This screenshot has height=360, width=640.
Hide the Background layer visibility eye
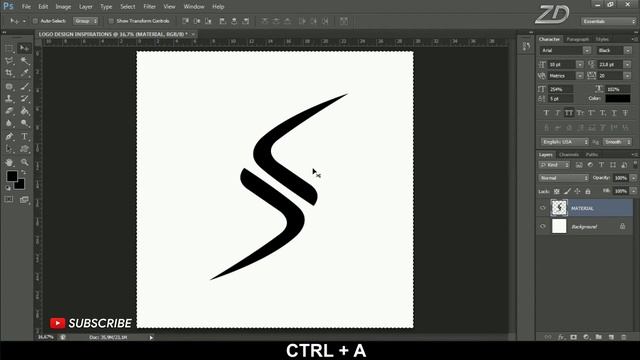click(543, 227)
